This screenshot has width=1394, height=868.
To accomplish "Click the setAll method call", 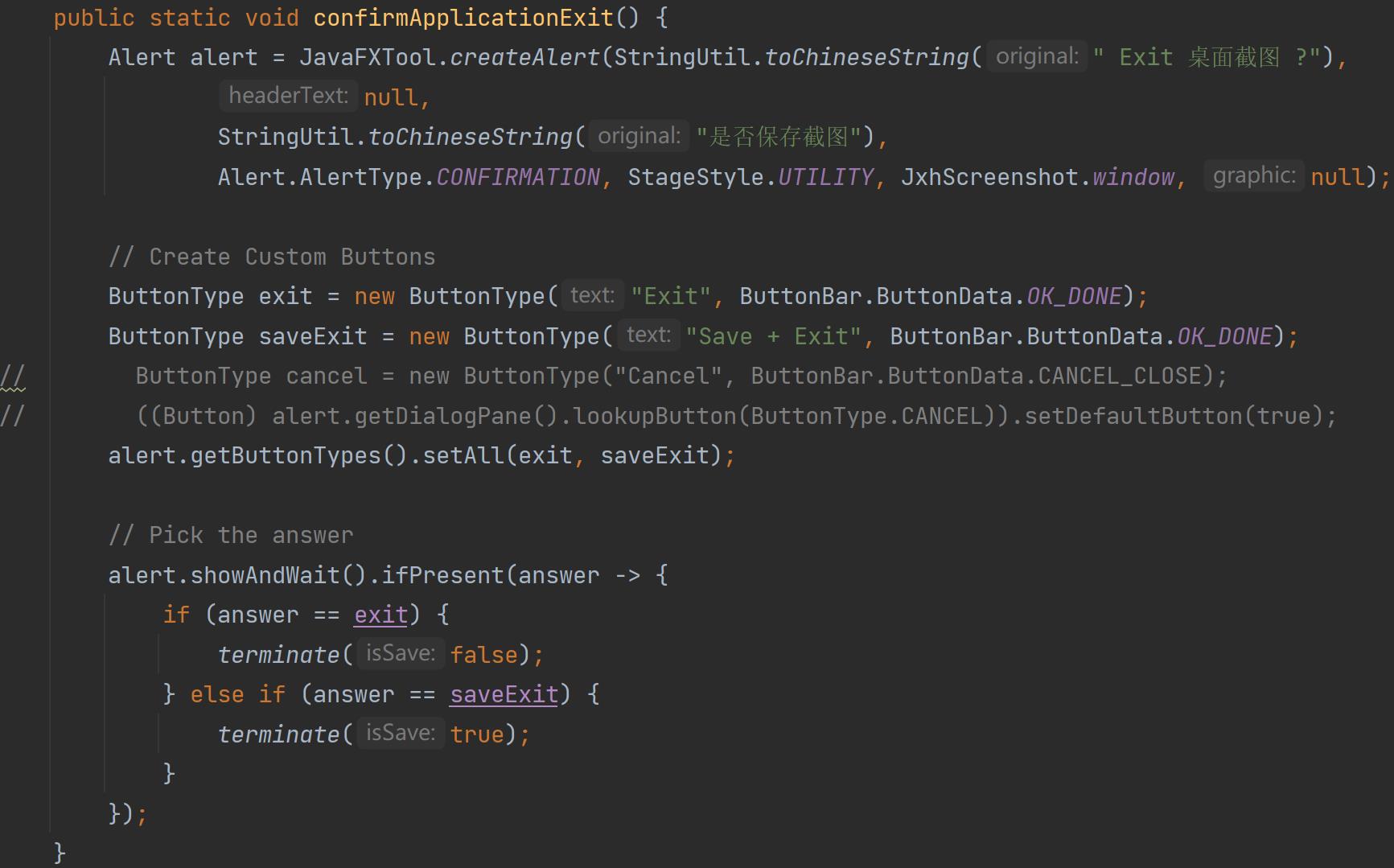I will (463, 455).
